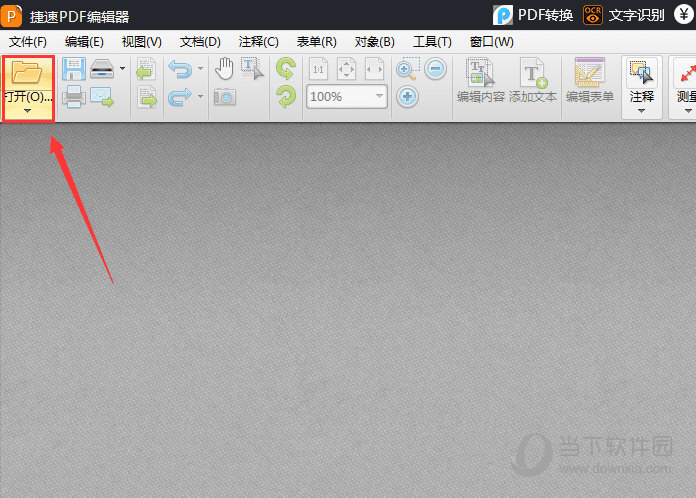Zoom in with plus icon
Screen dimensions: 696x498
(x=407, y=97)
